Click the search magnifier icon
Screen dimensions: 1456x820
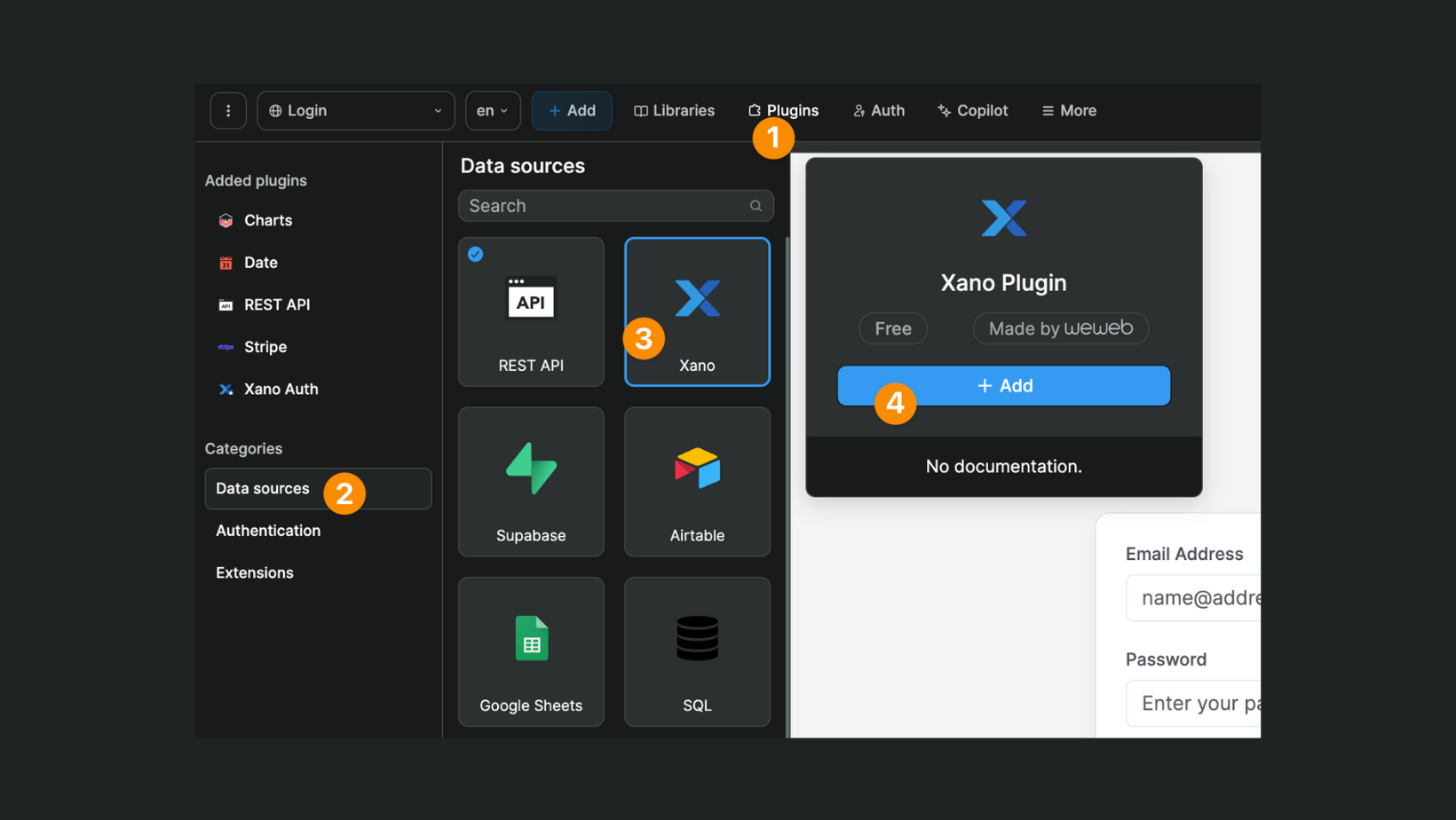click(x=756, y=205)
